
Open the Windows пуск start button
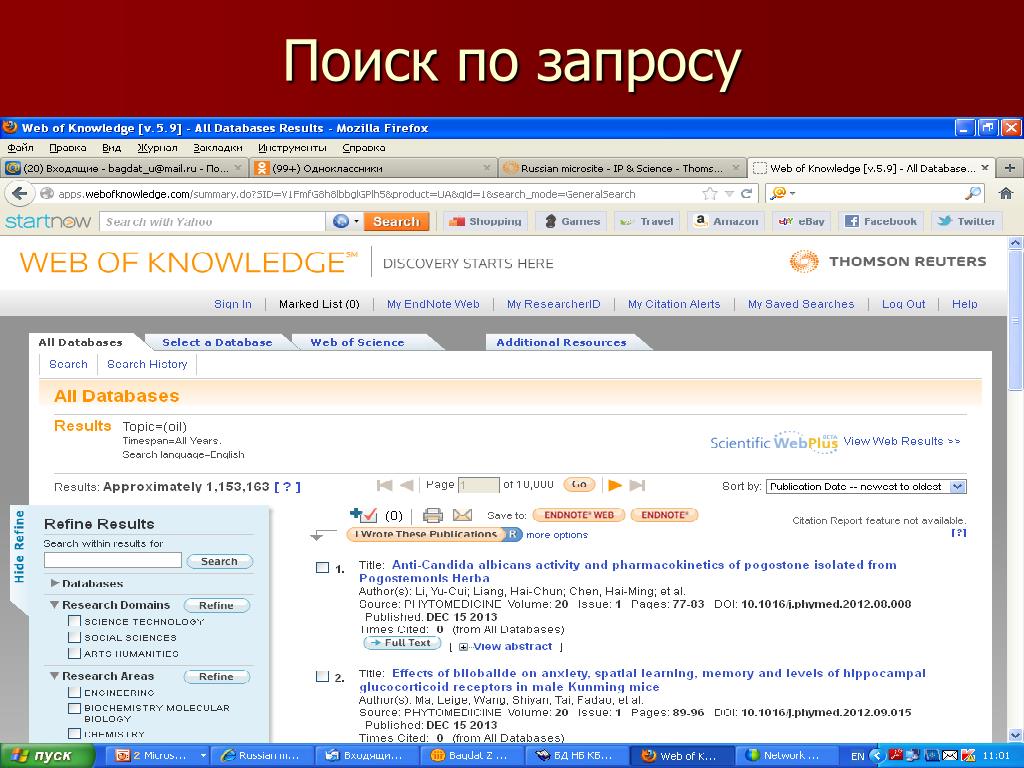coord(46,756)
